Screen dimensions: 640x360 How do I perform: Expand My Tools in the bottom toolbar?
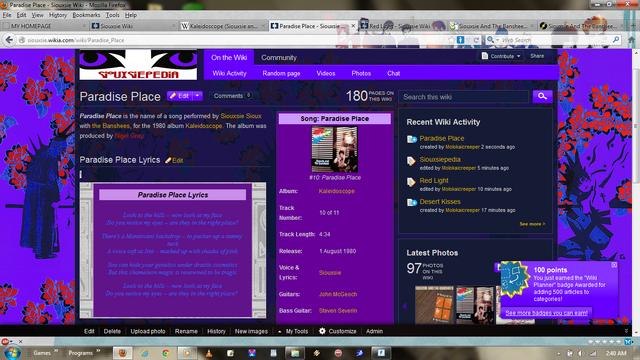tap(293, 331)
